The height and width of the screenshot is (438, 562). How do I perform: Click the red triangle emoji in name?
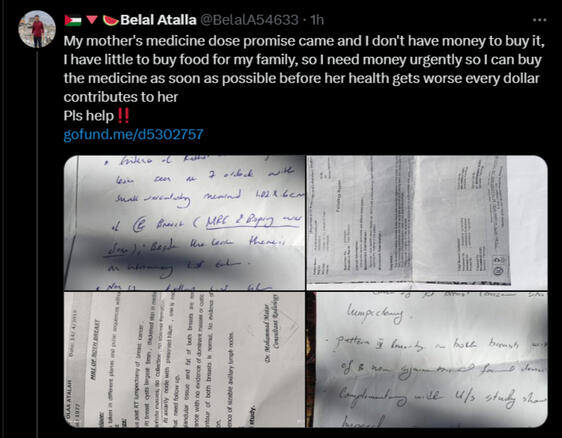pos(92,20)
